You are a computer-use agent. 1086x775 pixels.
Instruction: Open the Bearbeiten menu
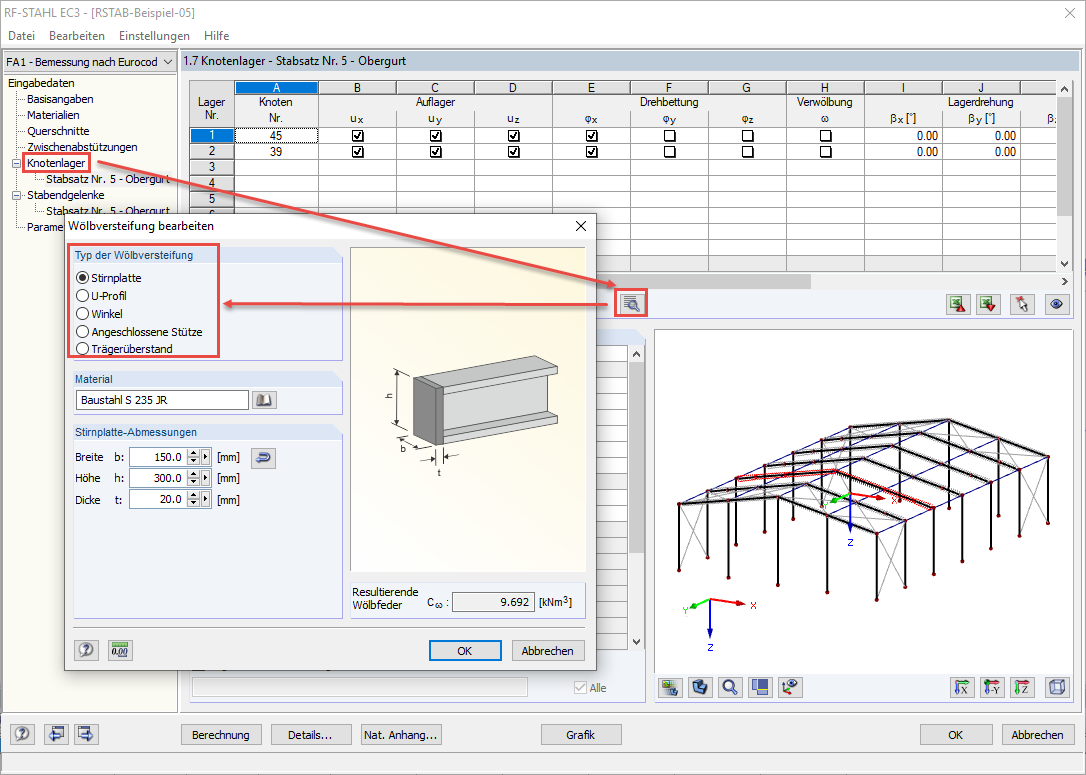tap(77, 35)
